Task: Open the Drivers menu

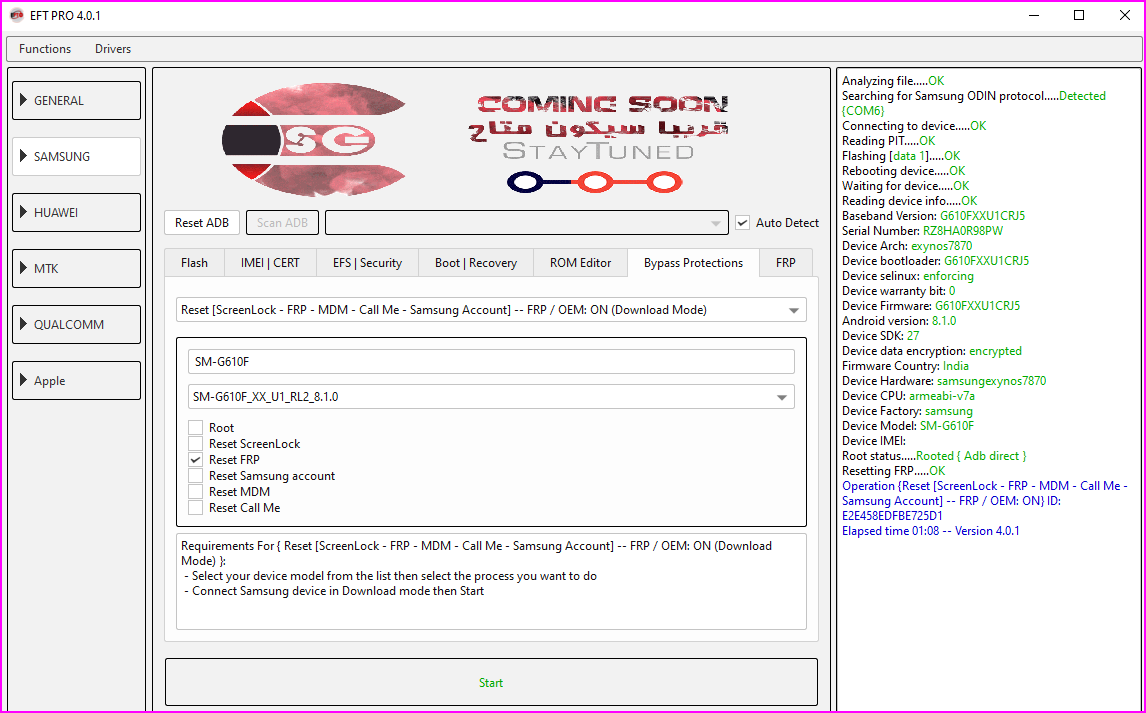Action: pos(113,49)
